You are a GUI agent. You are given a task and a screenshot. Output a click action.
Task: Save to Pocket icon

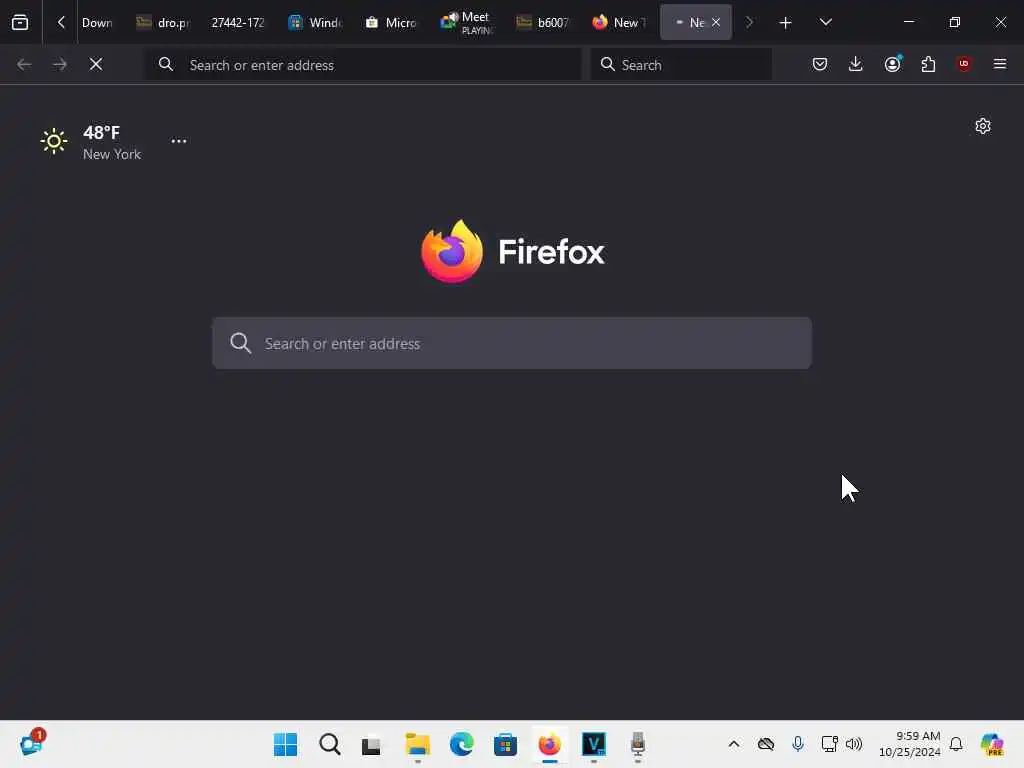(x=820, y=64)
